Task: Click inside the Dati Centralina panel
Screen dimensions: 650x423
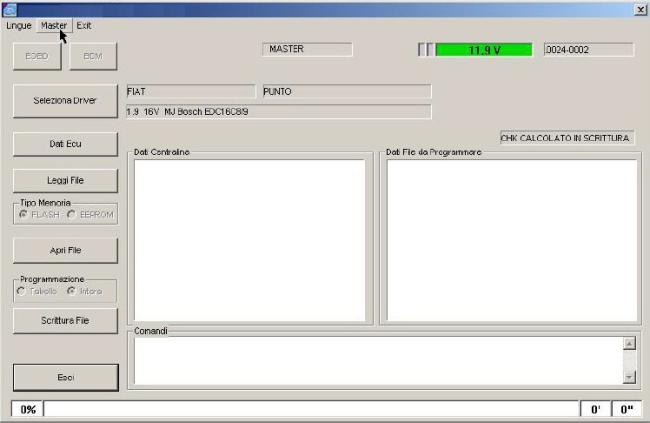Action: click(x=249, y=240)
